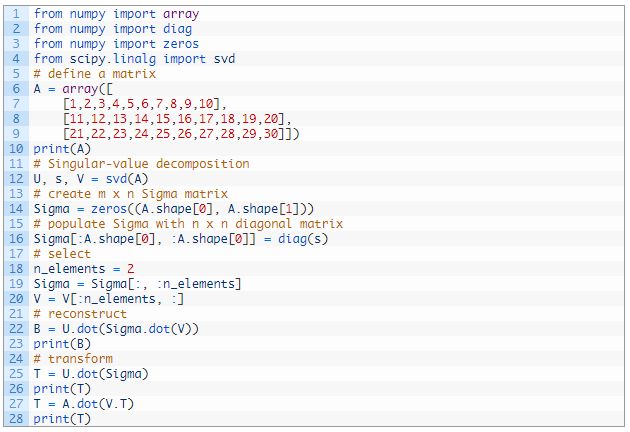Click the 'diag' import on line 2
Screen dimensions: 630x432
pyautogui.click(x=176, y=29)
